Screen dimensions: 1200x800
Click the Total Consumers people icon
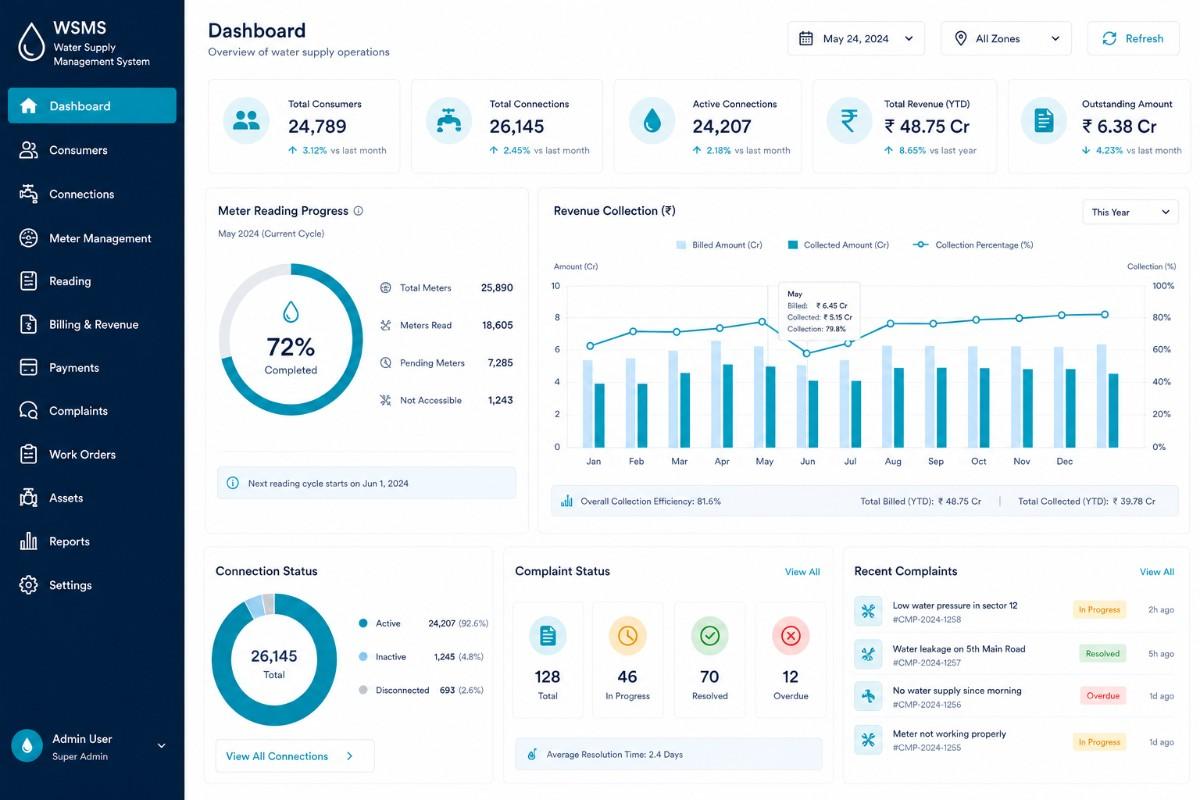click(246, 121)
